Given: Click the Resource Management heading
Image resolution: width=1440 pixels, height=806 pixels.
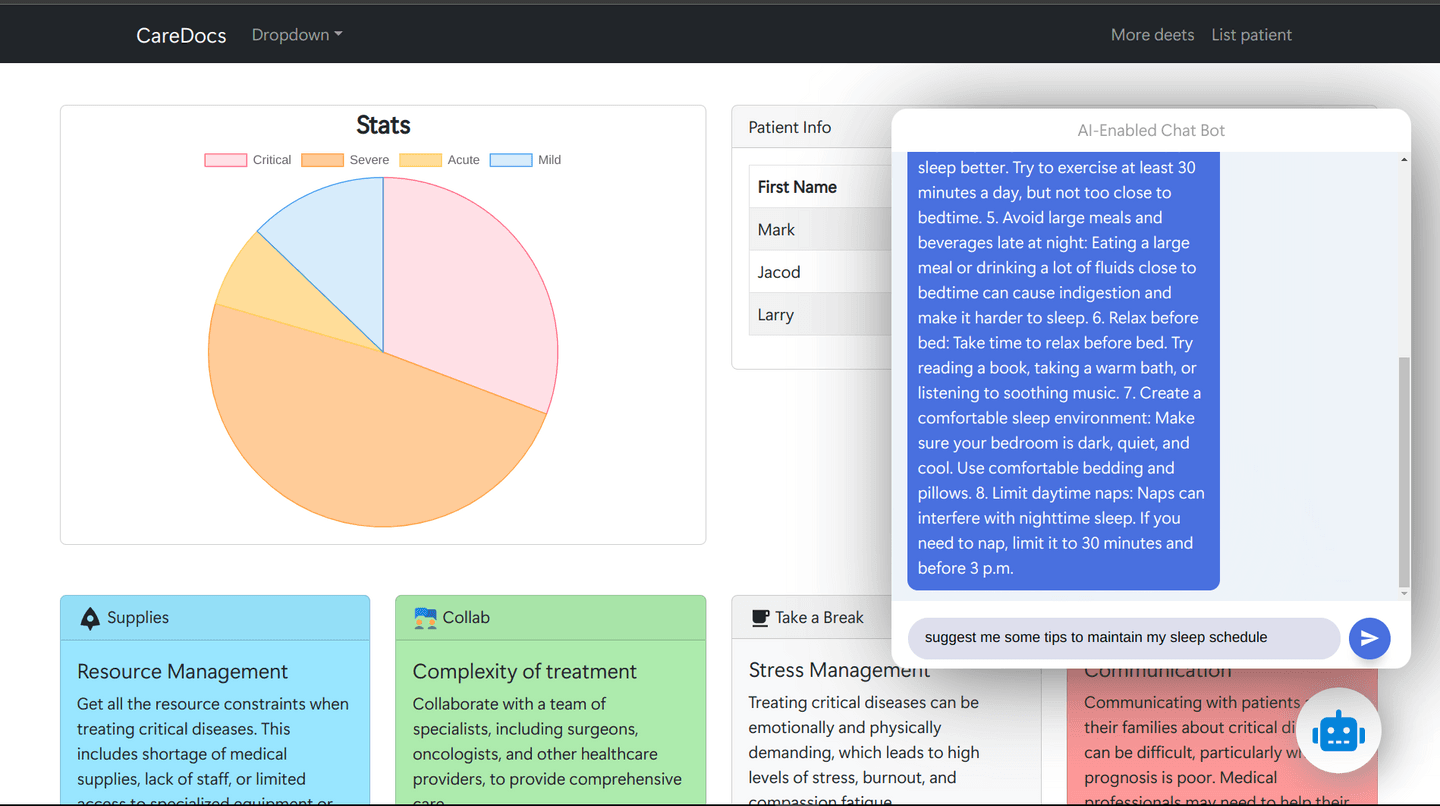Looking at the screenshot, I should (x=182, y=672).
